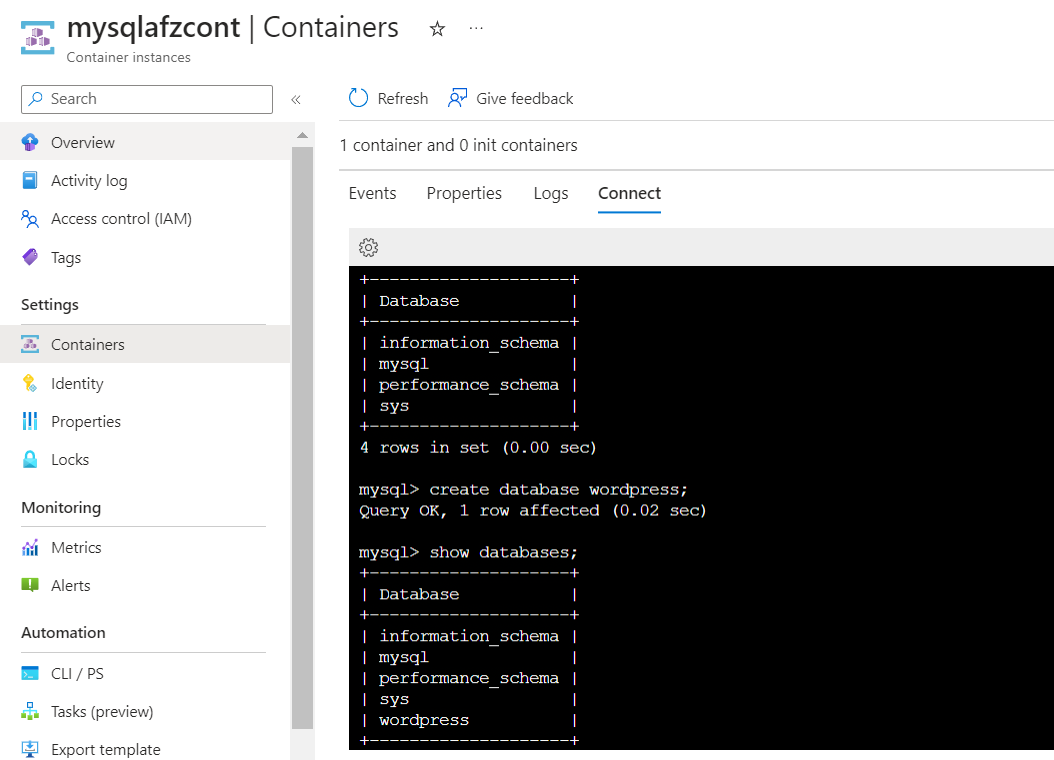
Task: Select the Tags sidebar item
Action: coord(66,258)
